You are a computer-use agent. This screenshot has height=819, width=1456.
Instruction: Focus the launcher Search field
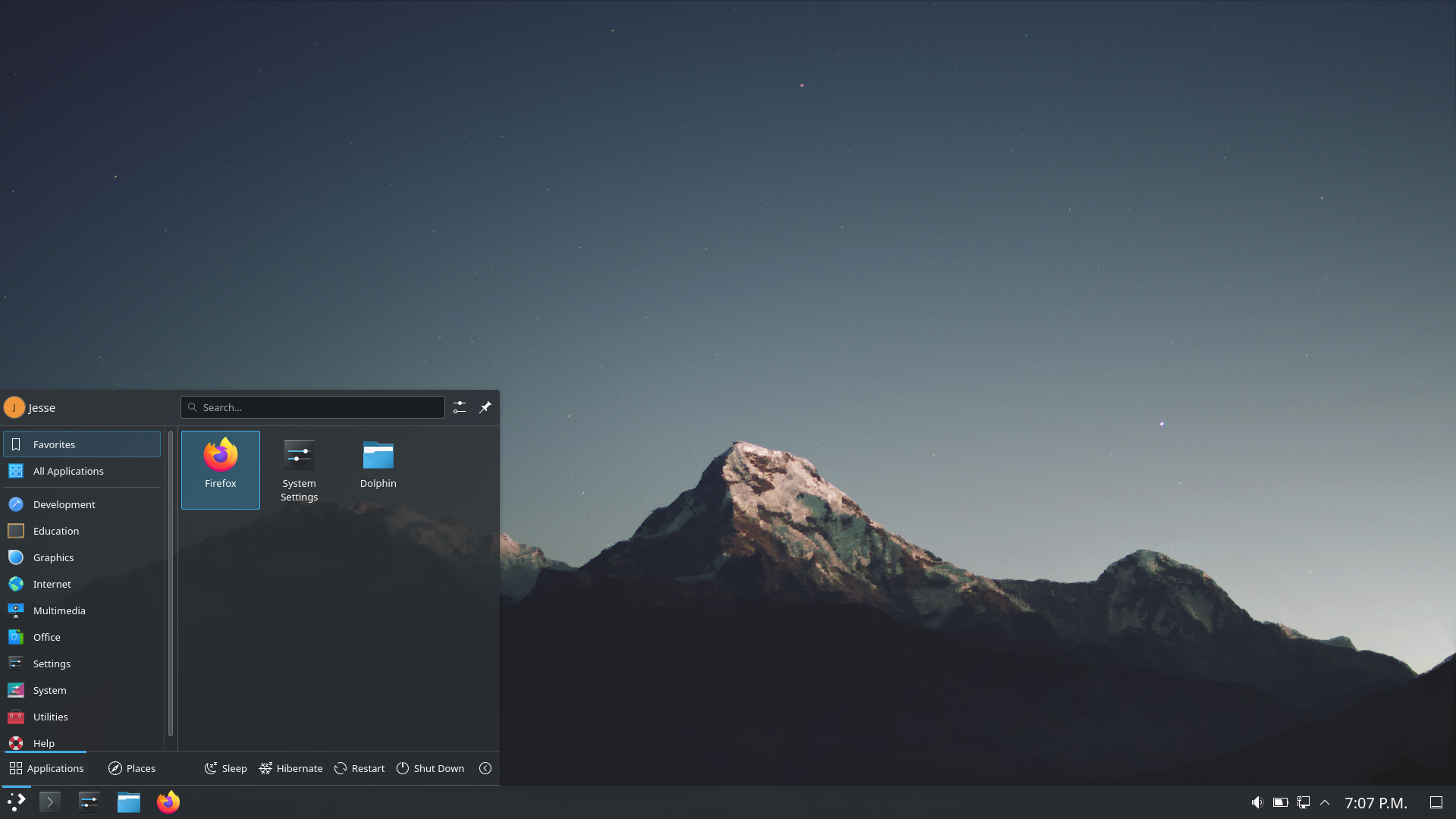[312, 407]
